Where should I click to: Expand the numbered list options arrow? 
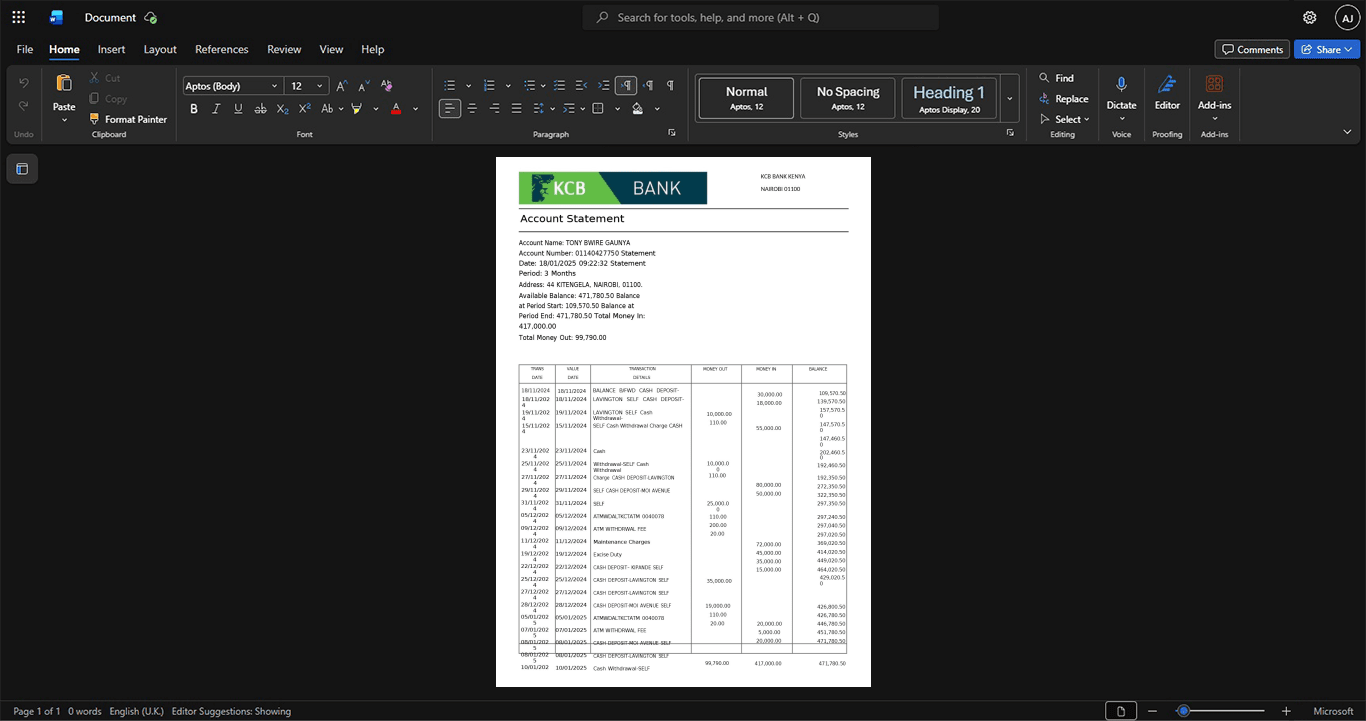click(508, 85)
